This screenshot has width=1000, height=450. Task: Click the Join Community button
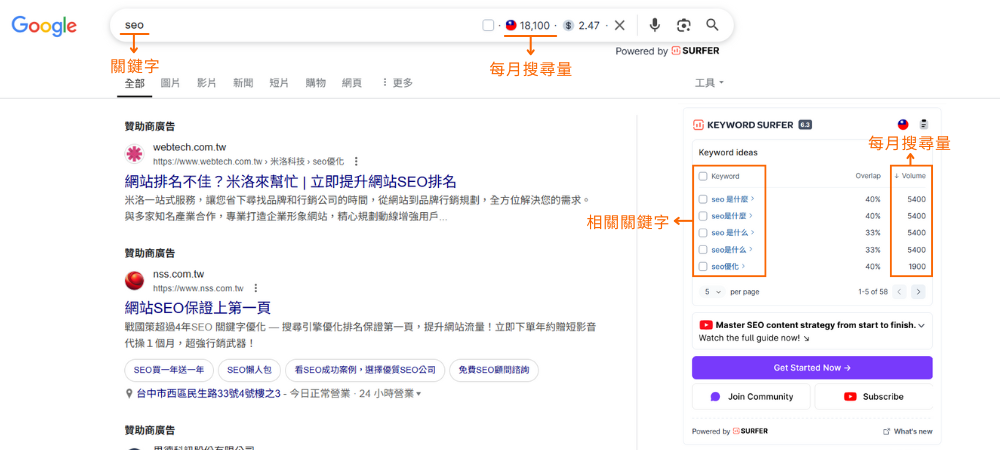(751, 396)
